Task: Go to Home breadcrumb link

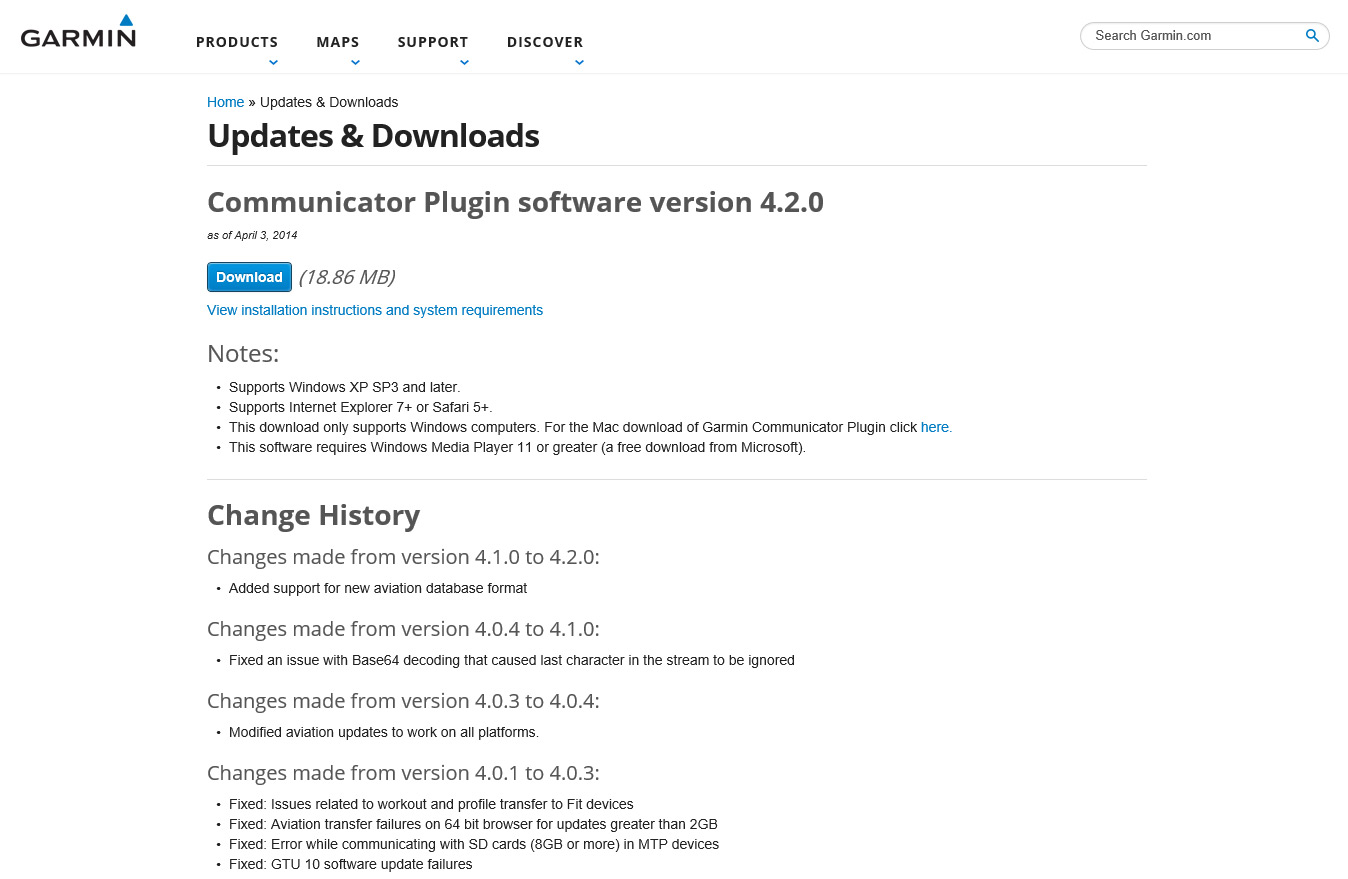Action: click(x=225, y=102)
